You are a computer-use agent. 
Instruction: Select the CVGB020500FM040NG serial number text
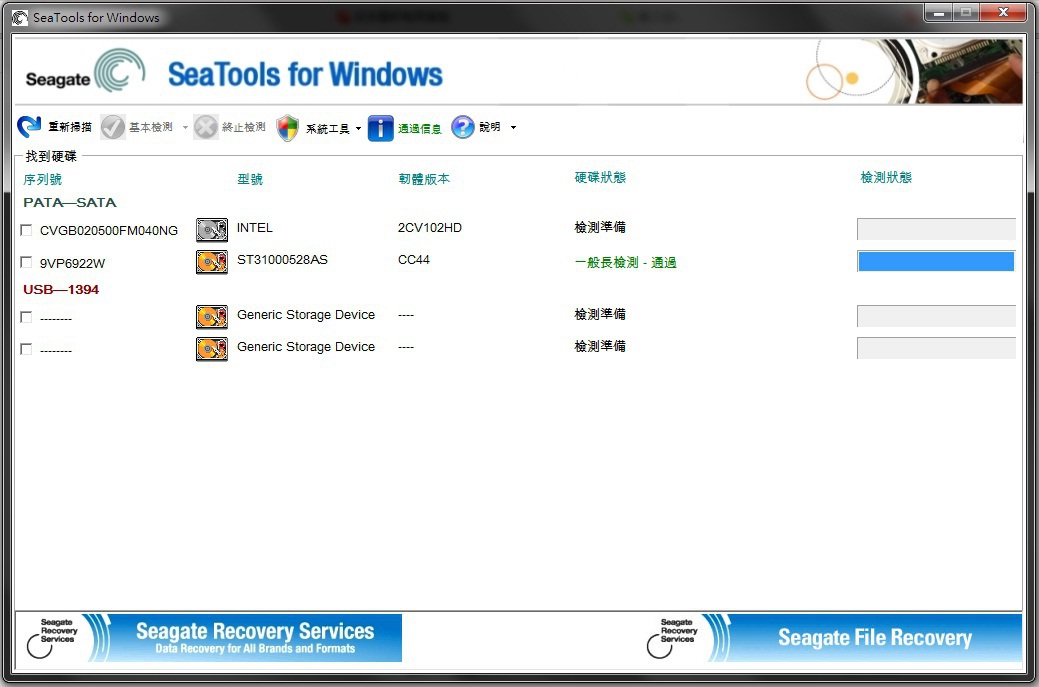coord(109,231)
